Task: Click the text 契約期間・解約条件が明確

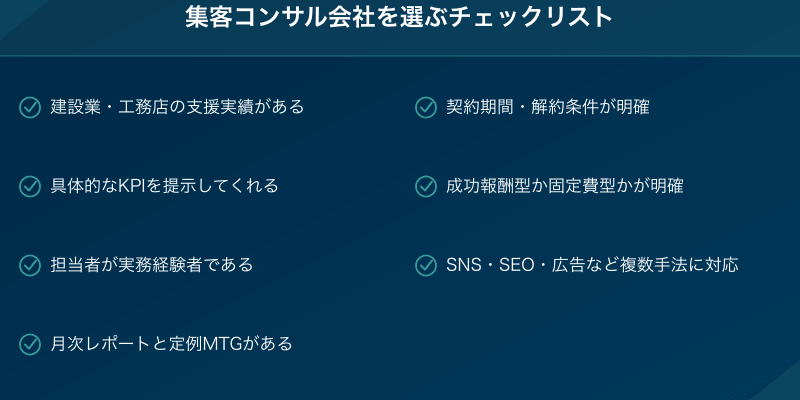Action: coord(548,106)
